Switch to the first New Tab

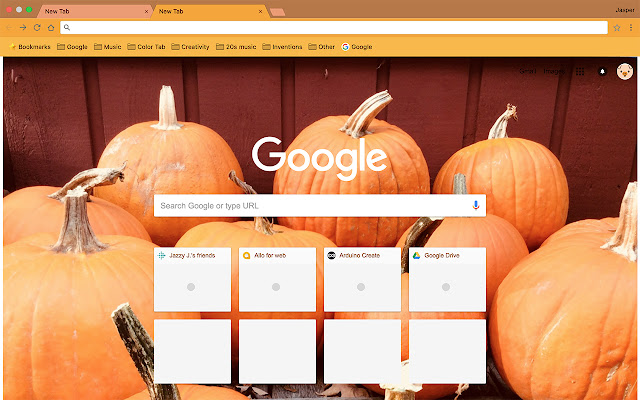pyautogui.click(x=94, y=11)
